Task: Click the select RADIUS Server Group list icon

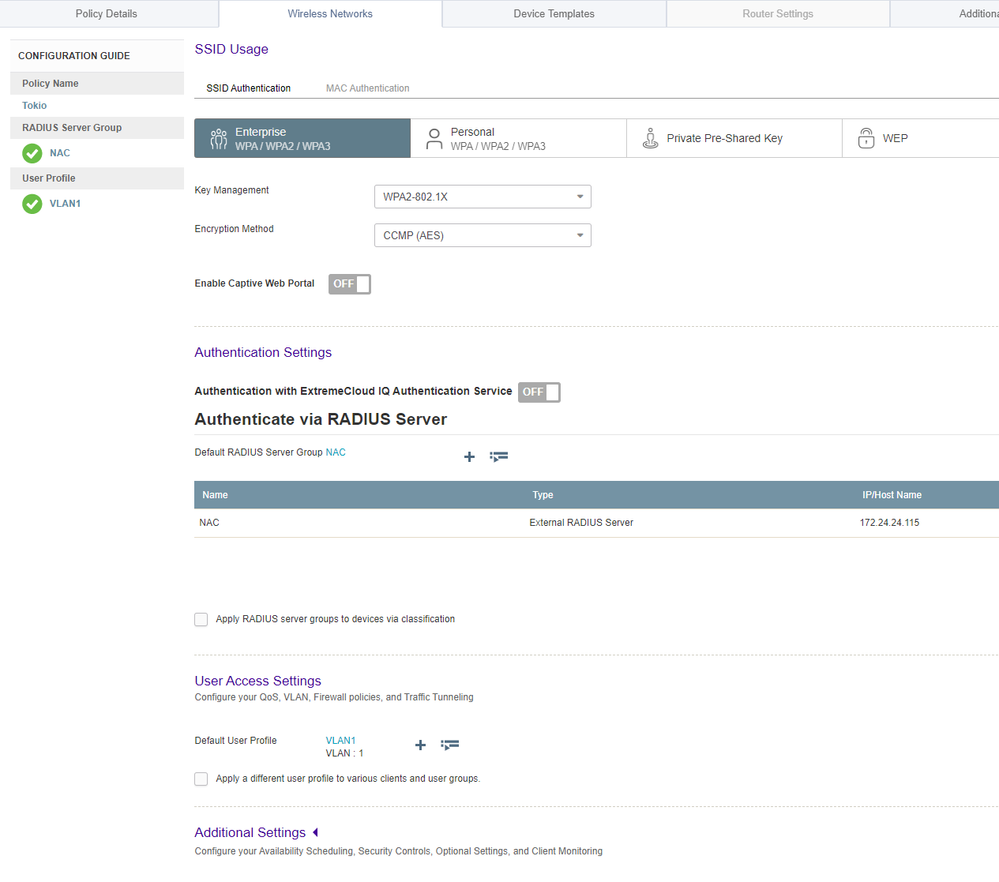Action: coord(499,457)
